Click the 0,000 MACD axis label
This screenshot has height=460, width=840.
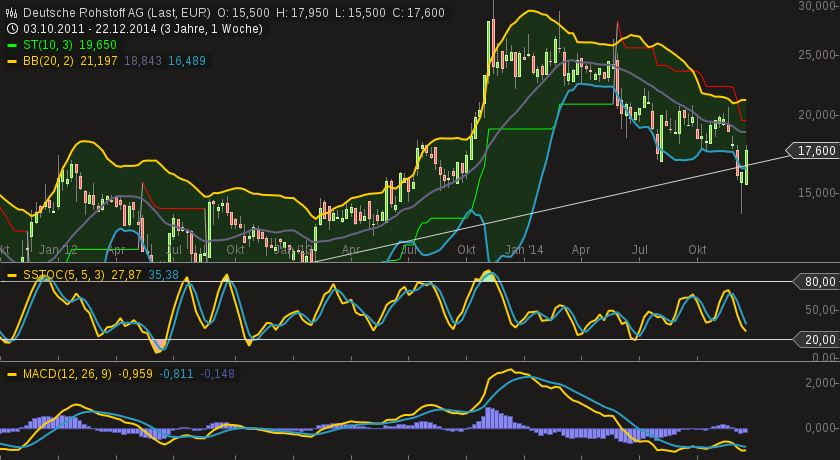click(x=820, y=428)
